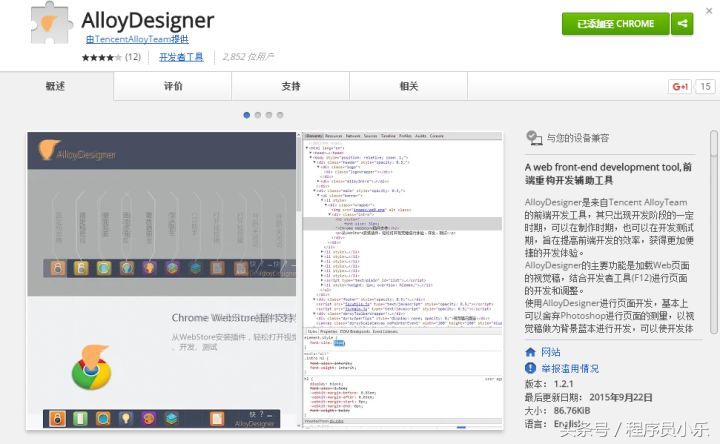
Task: Click the AlloyDesigner title heading
Action: (148, 20)
